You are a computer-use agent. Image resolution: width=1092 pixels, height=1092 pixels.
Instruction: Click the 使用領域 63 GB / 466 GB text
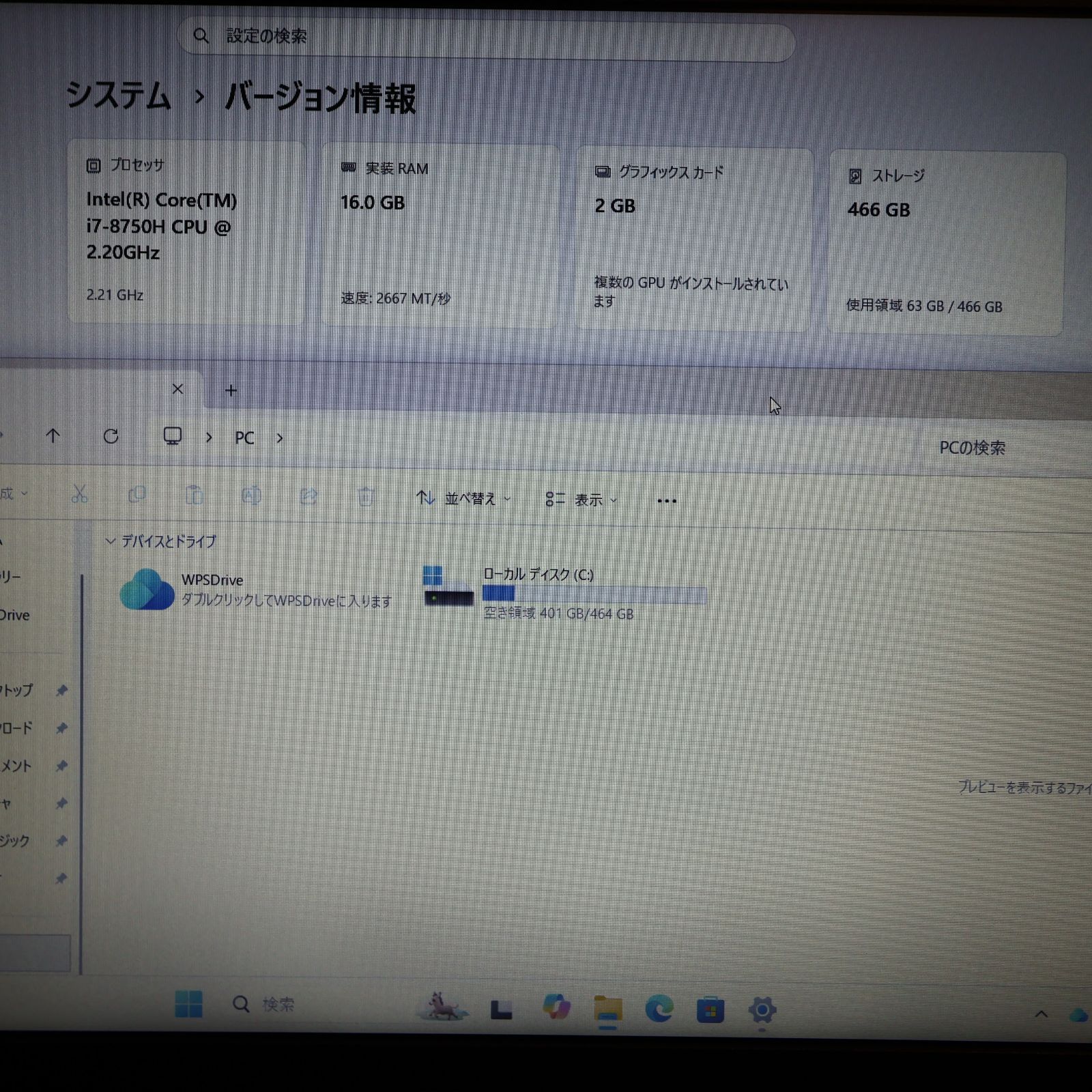[924, 306]
